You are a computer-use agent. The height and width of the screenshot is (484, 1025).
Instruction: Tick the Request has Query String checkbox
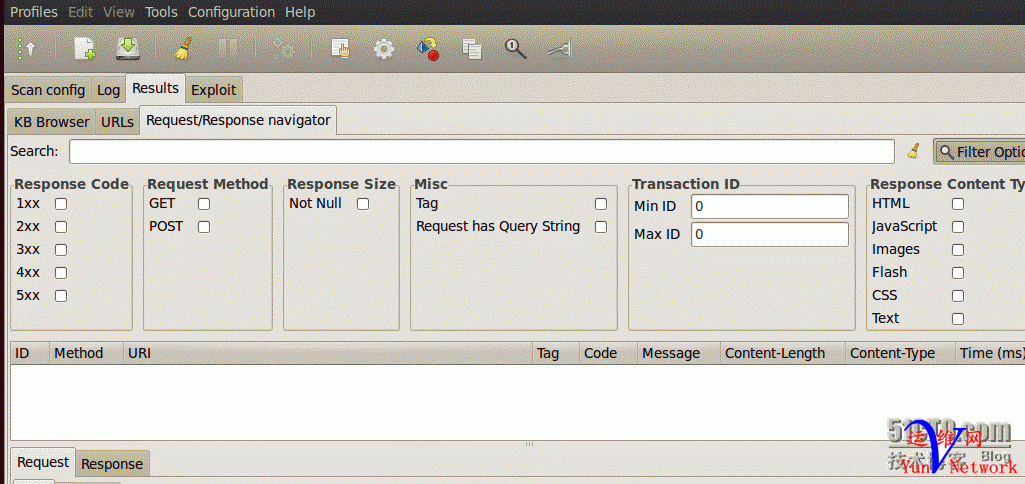click(601, 227)
